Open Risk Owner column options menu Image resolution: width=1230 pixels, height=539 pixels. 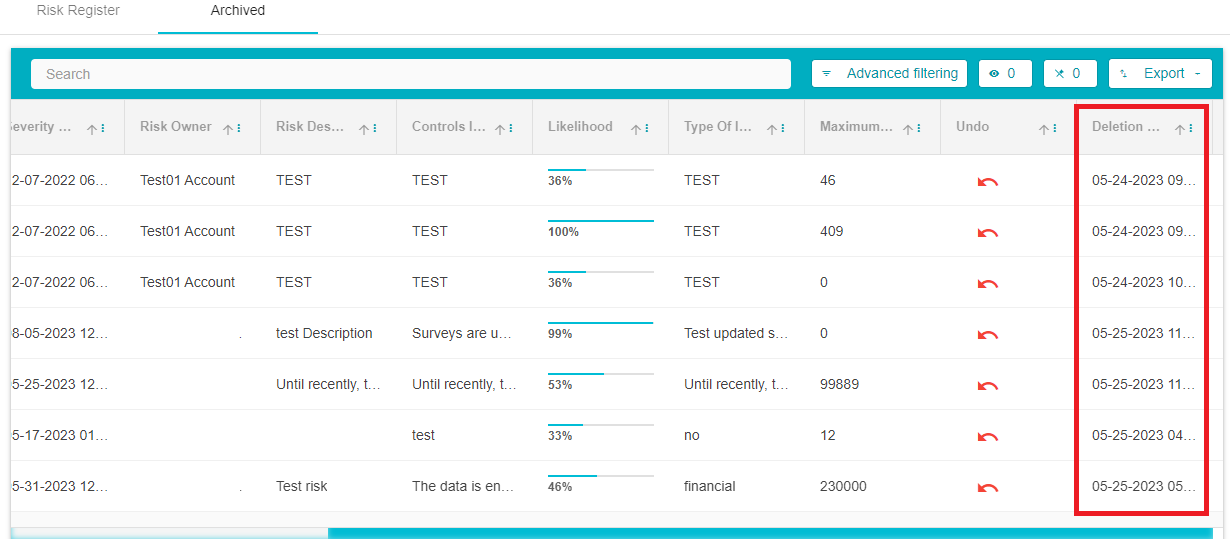pyautogui.click(x=239, y=129)
